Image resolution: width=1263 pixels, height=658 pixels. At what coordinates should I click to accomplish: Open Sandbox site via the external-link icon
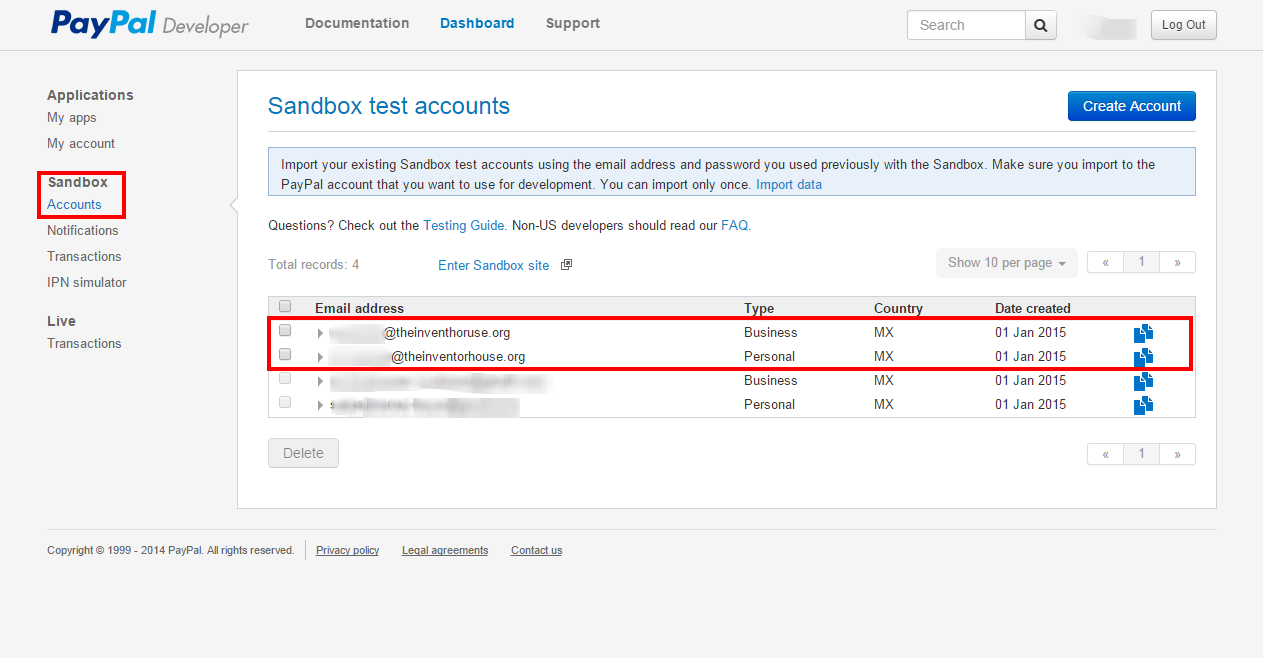(565, 263)
